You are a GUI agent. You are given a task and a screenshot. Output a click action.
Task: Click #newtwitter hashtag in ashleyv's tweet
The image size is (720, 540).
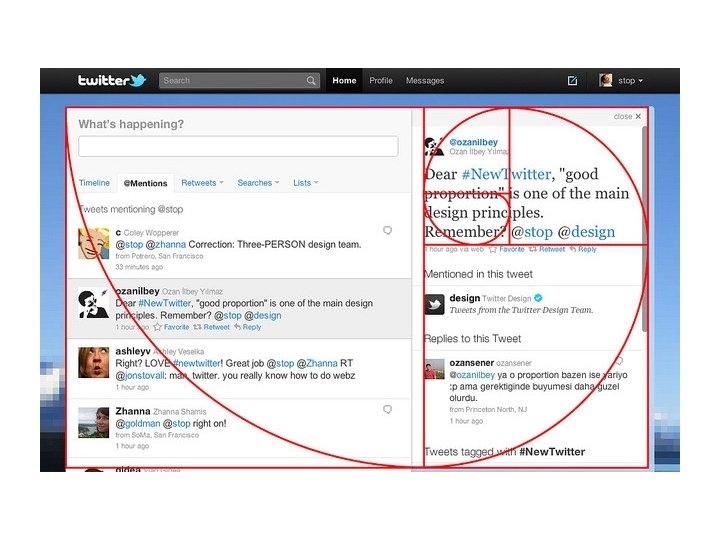tap(197, 363)
